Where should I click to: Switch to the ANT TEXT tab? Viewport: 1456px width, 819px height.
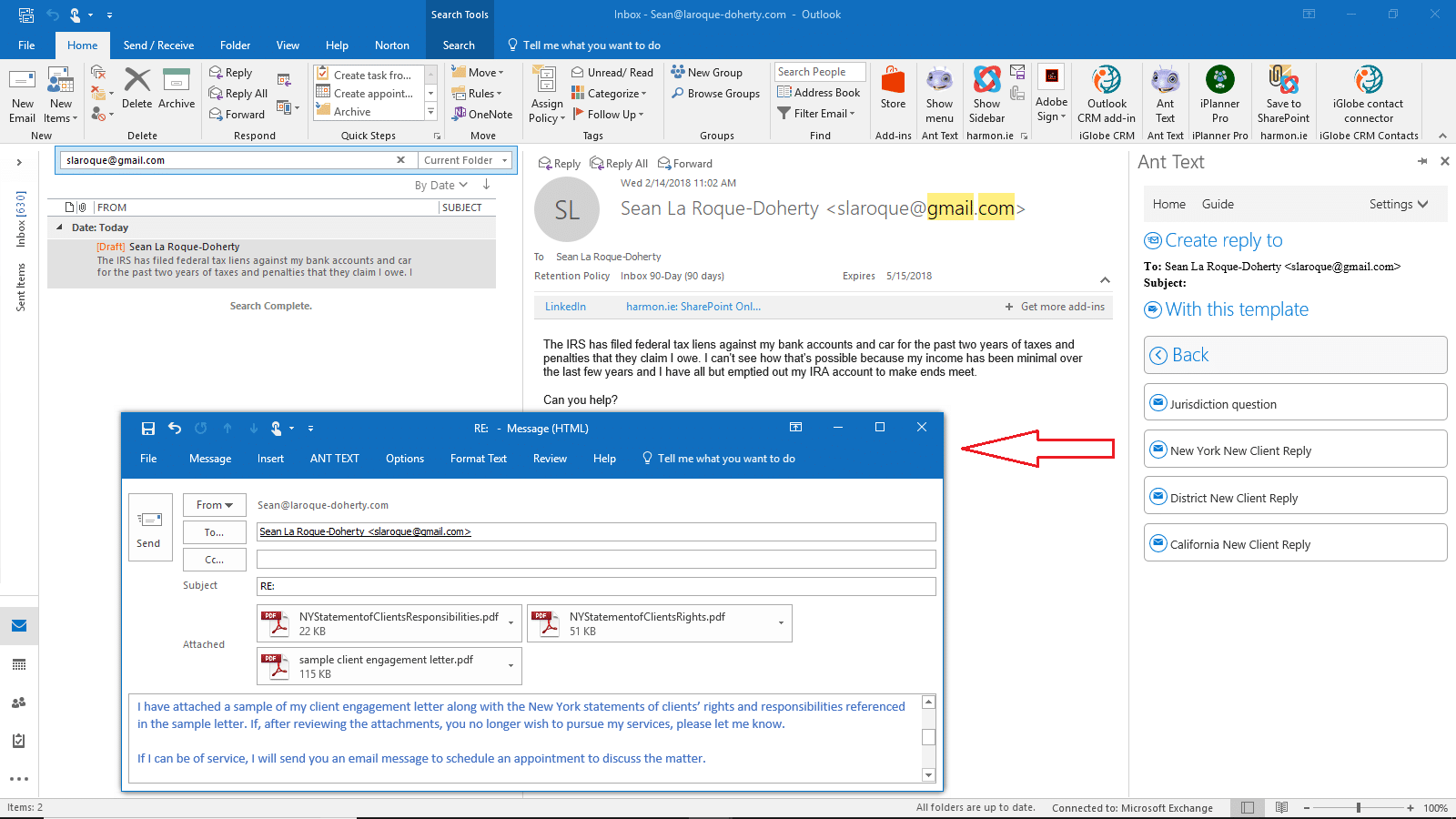pos(334,458)
